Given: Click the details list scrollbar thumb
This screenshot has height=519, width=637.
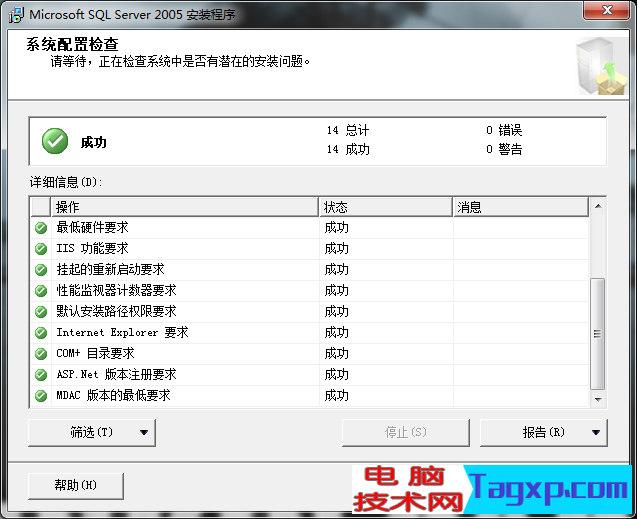Looking at the screenshot, I should [598, 334].
